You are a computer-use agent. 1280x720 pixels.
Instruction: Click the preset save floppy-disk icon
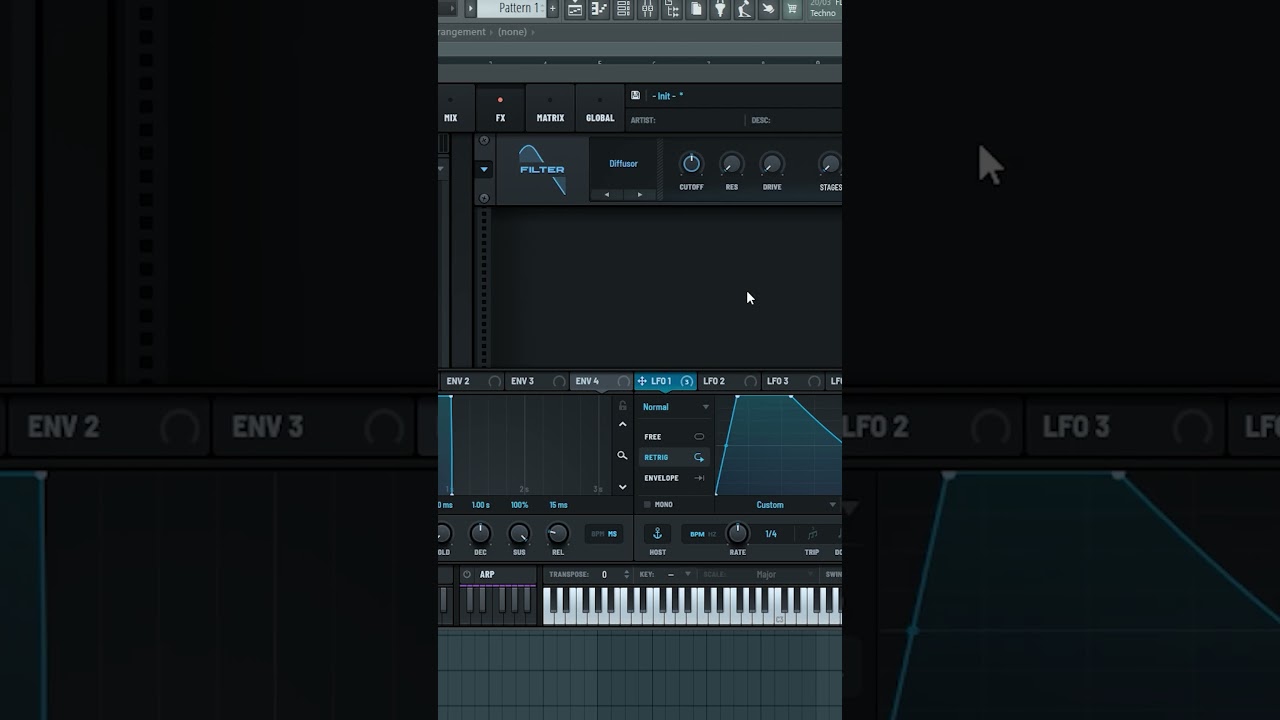tap(635, 96)
